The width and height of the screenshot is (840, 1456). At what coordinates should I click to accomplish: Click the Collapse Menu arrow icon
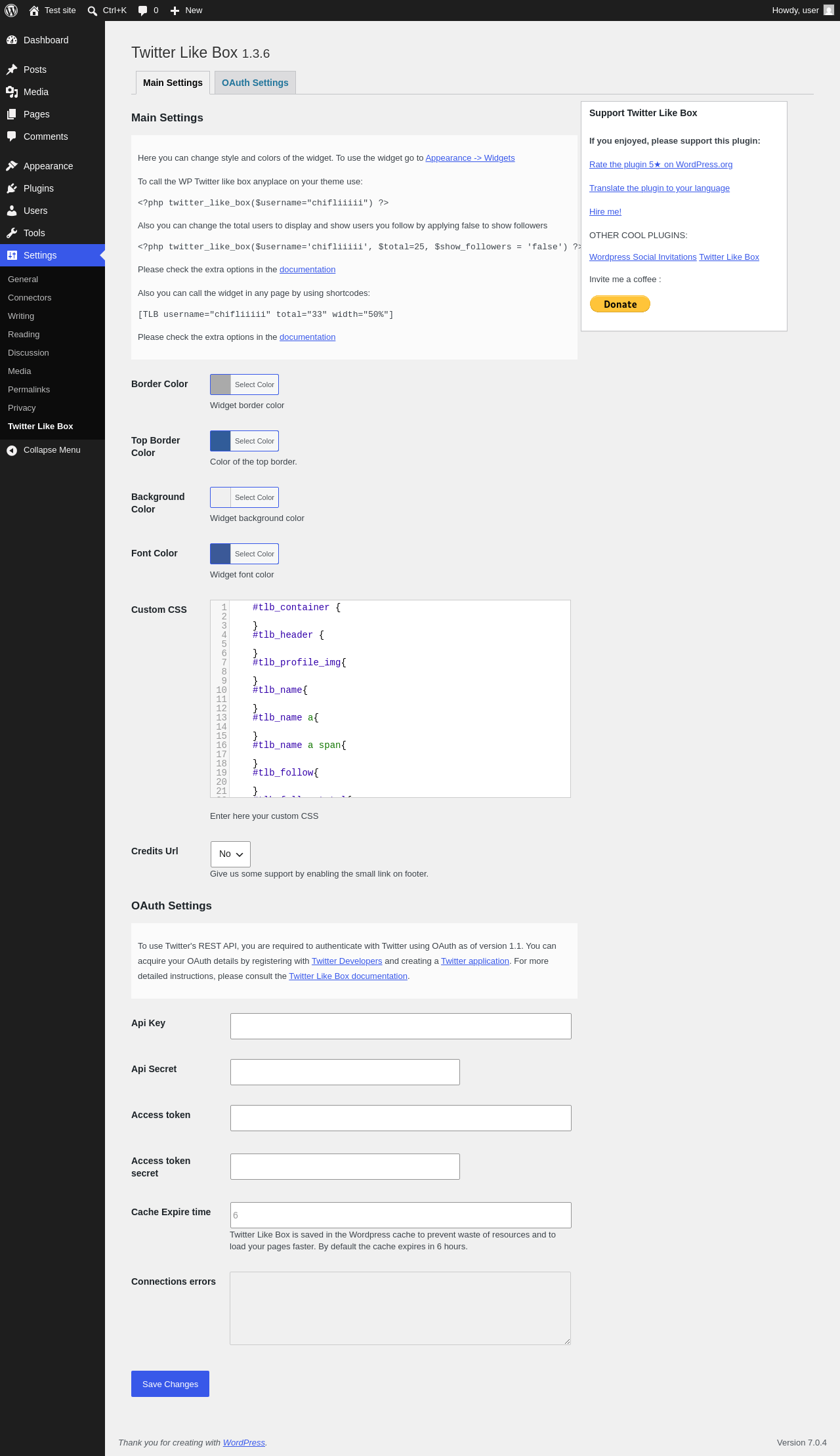(12, 450)
